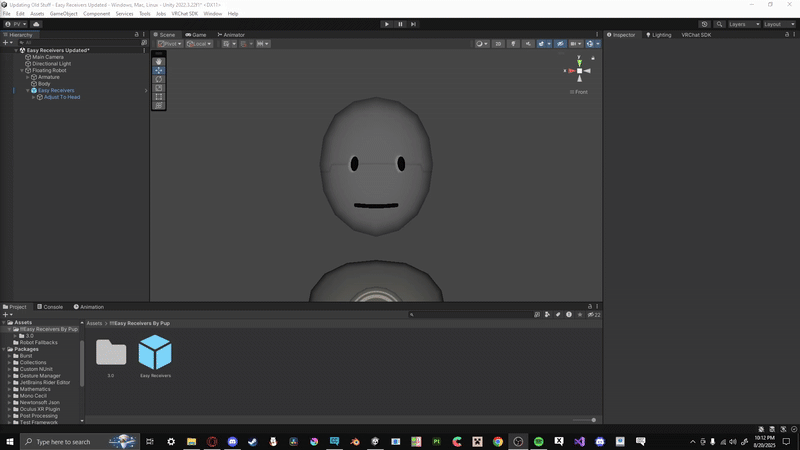The height and width of the screenshot is (450, 800).
Task: Open the VRChat SDK menu
Action: click(x=184, y=14)
